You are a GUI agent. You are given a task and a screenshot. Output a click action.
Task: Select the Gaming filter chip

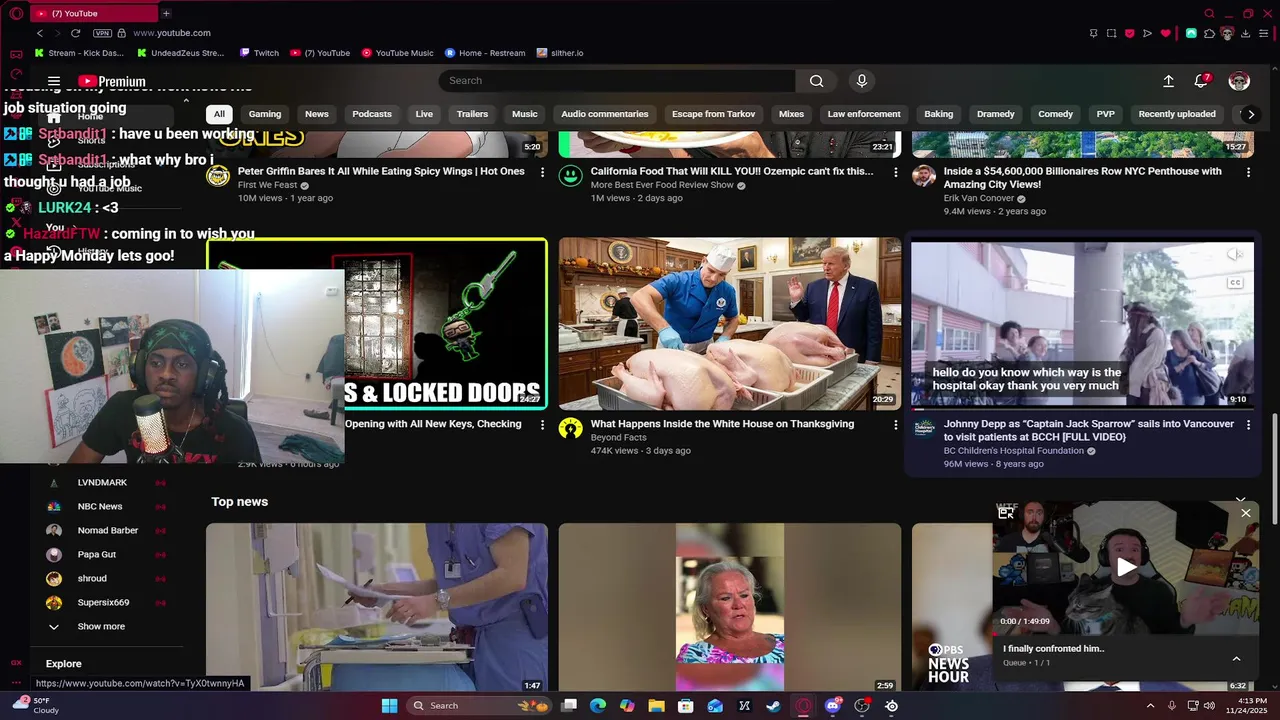[x=265, y=114]
